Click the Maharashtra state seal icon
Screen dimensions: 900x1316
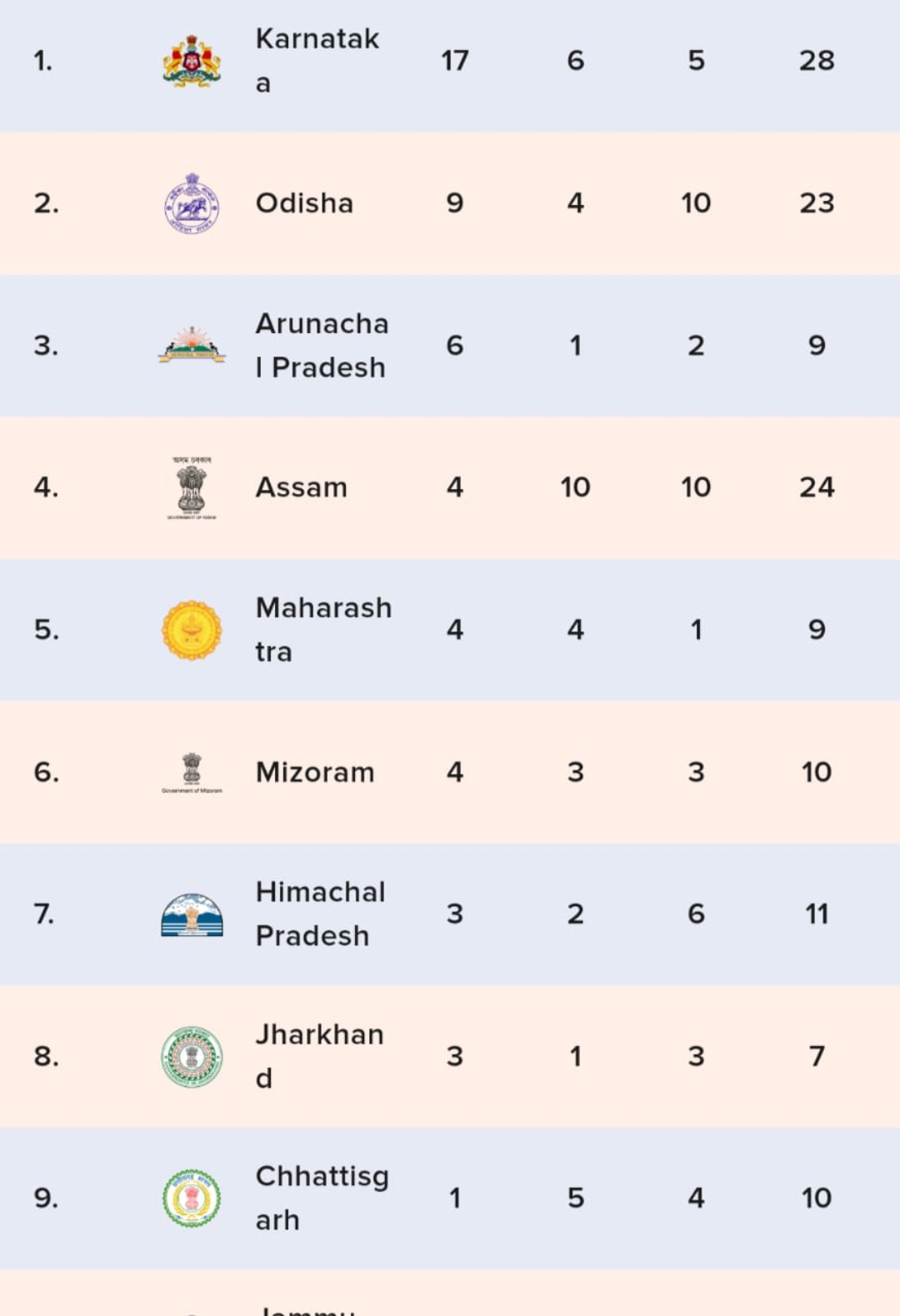(192, 631)
